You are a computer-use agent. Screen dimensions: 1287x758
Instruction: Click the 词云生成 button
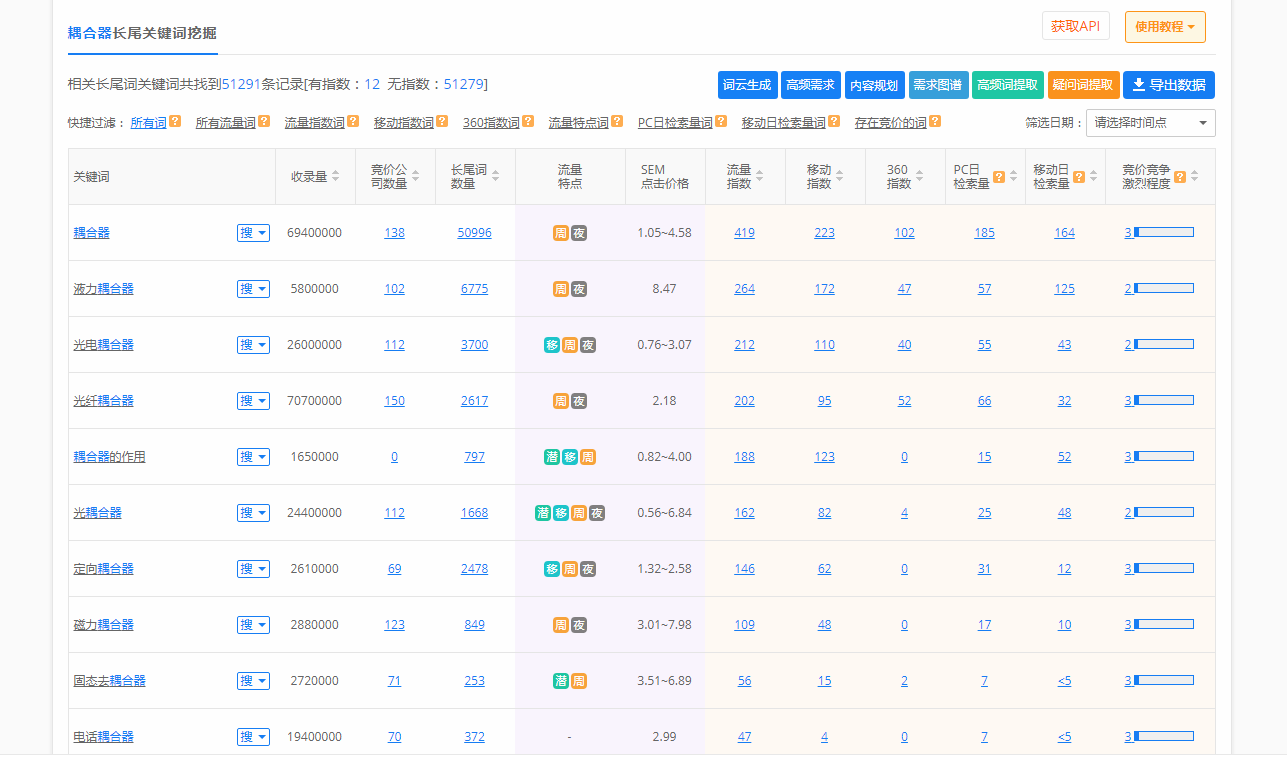[747, 85]
